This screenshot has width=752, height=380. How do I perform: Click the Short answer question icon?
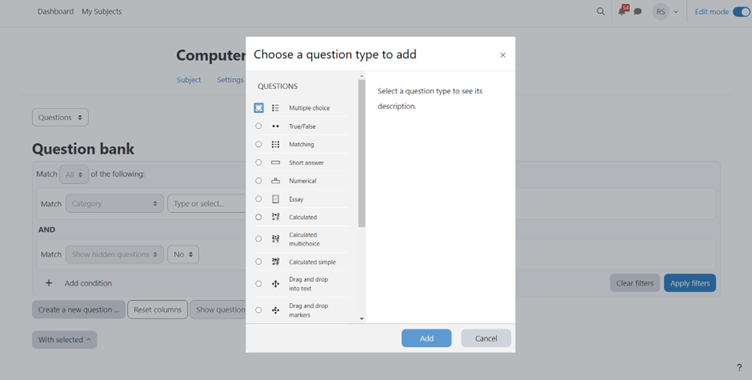(x=275, y=163)
